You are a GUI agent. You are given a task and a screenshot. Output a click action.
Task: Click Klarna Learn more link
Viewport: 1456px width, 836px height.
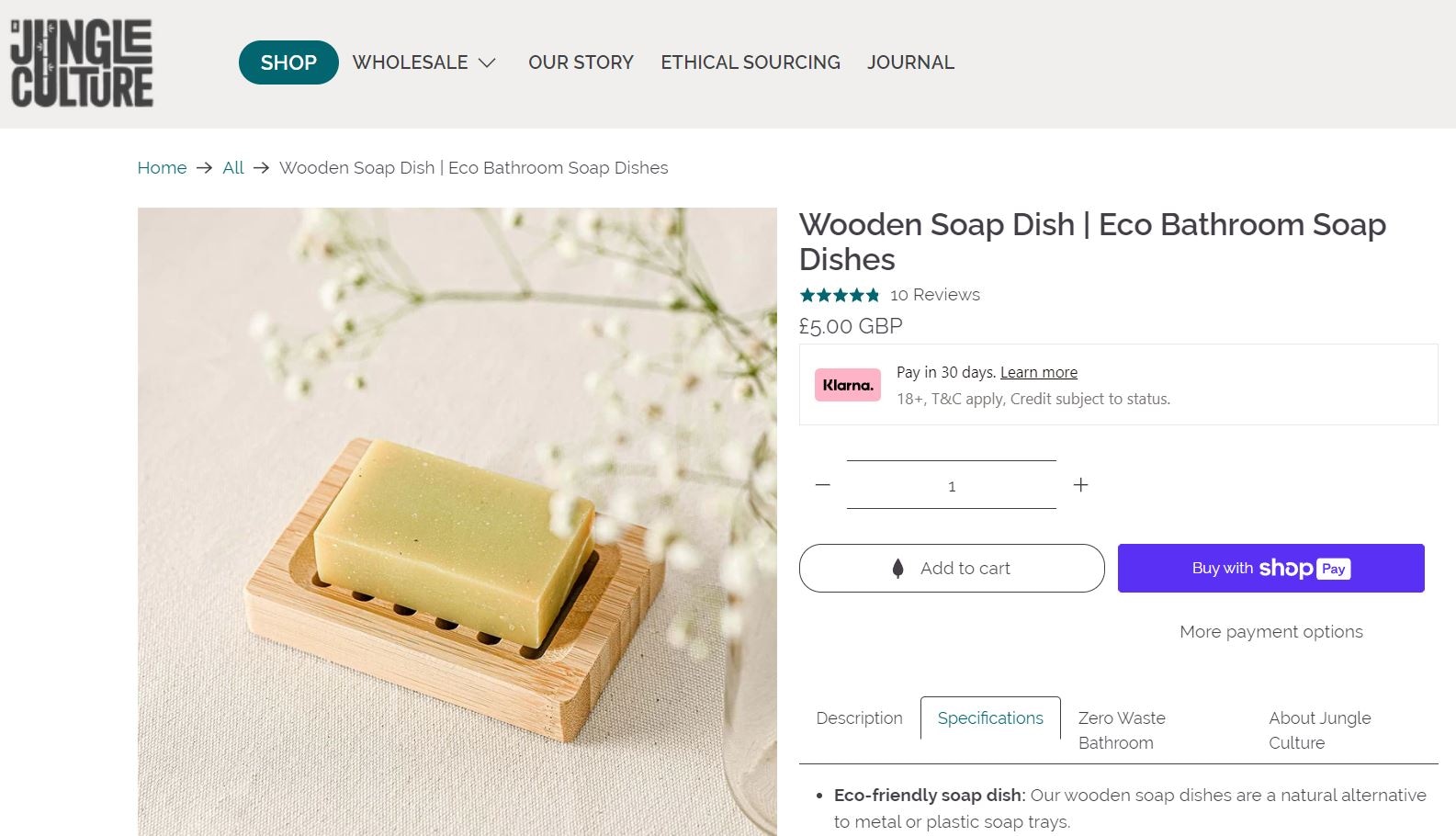click(x=1038, y=372)
